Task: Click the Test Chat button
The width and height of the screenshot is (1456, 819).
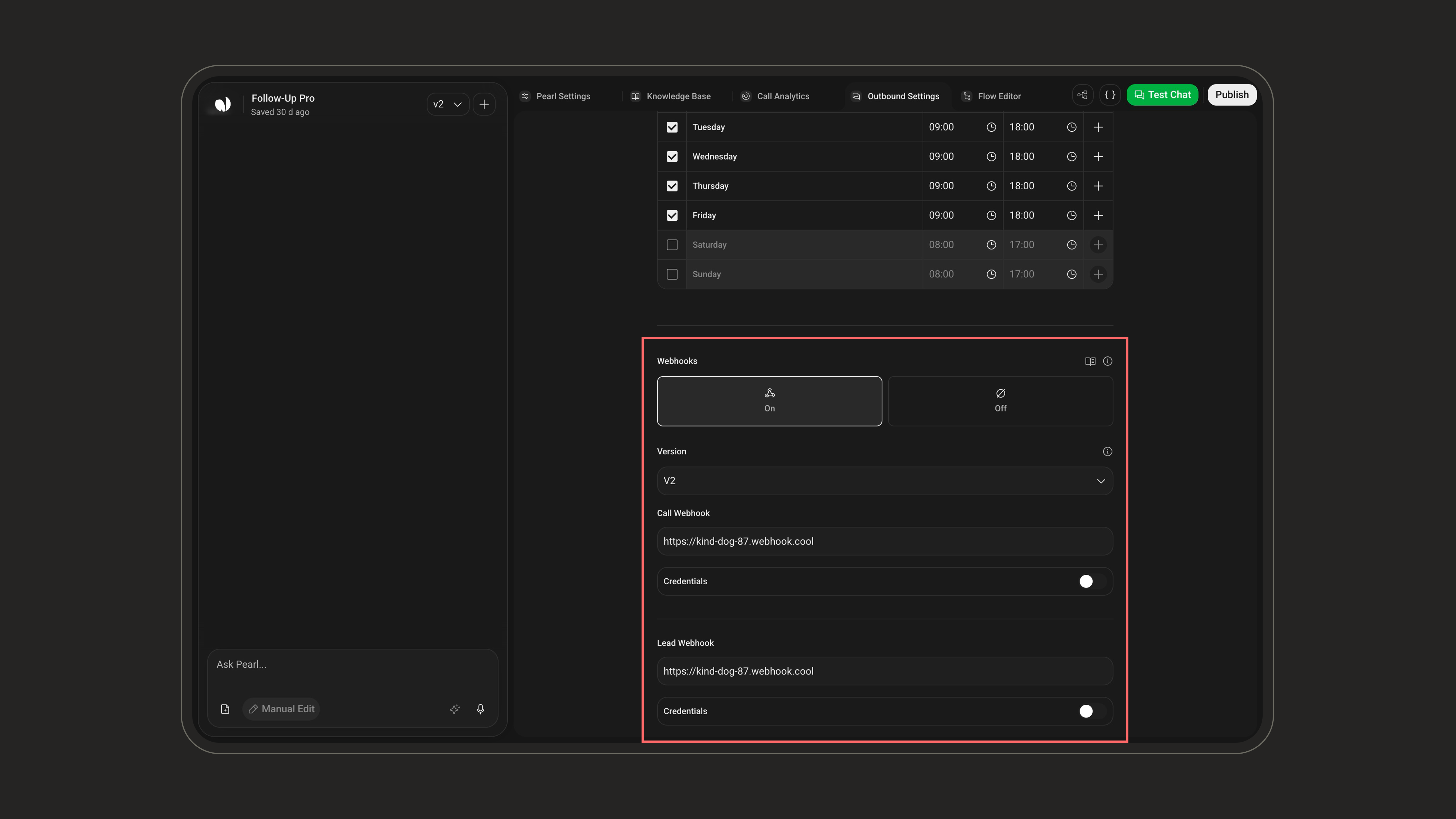Action: (x=1163, y=95)
